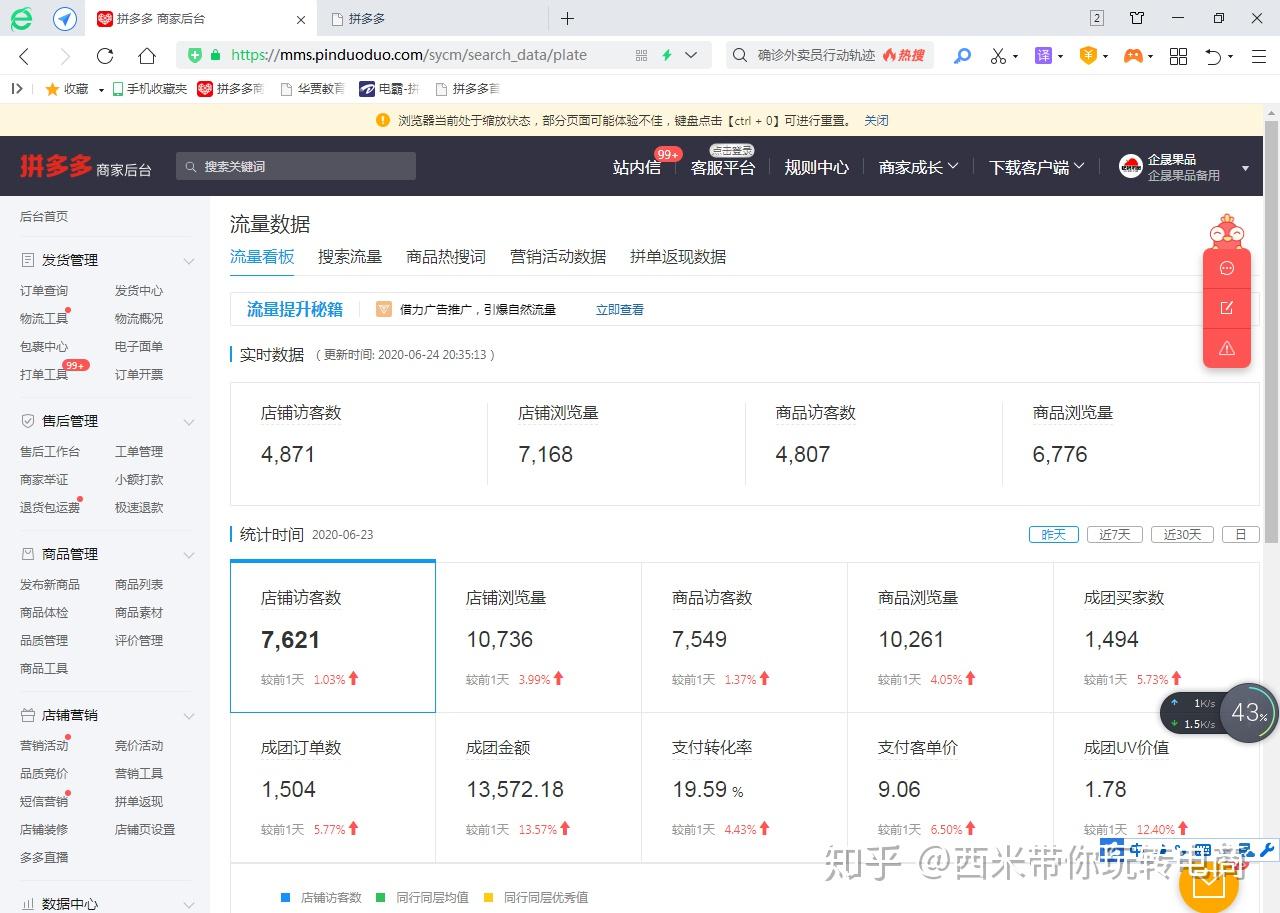Click the floating edit feedback icon

(1227, 308)
